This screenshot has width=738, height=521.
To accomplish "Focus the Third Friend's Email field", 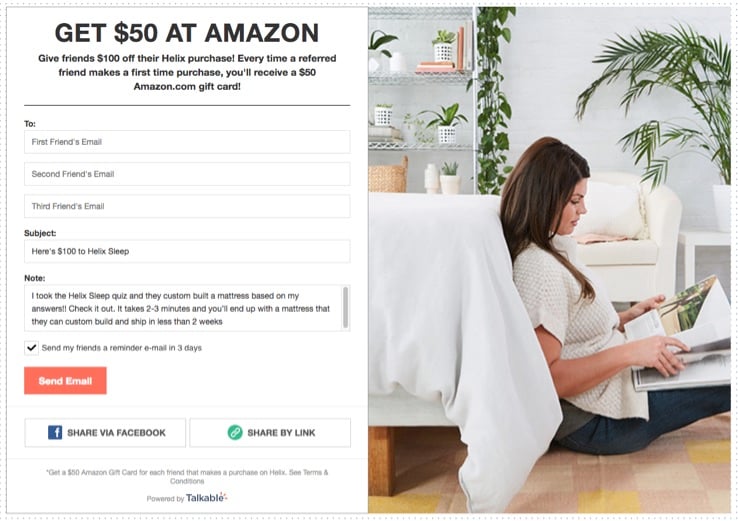I will 187,206.
